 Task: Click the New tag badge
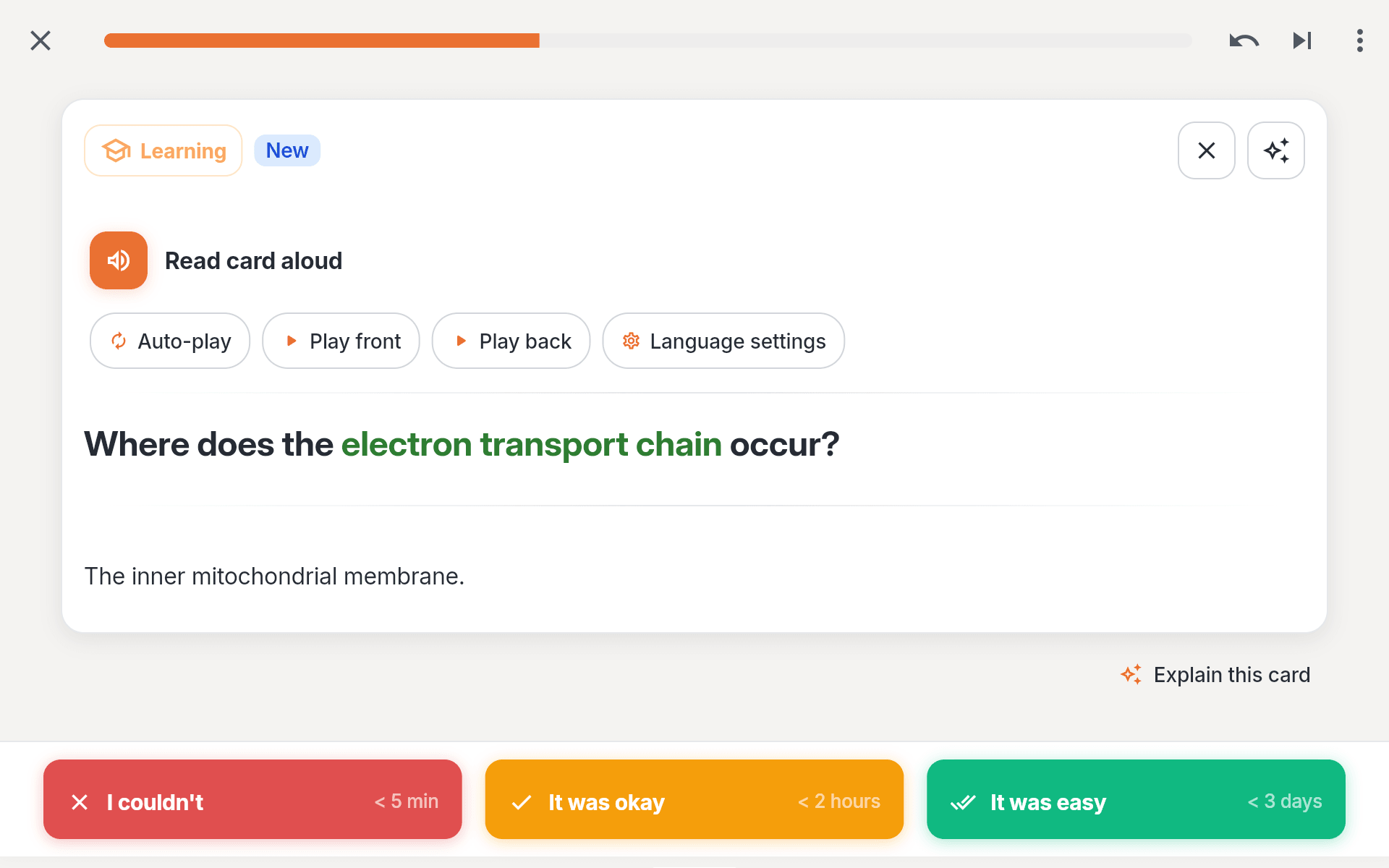(x=287, y=150)
